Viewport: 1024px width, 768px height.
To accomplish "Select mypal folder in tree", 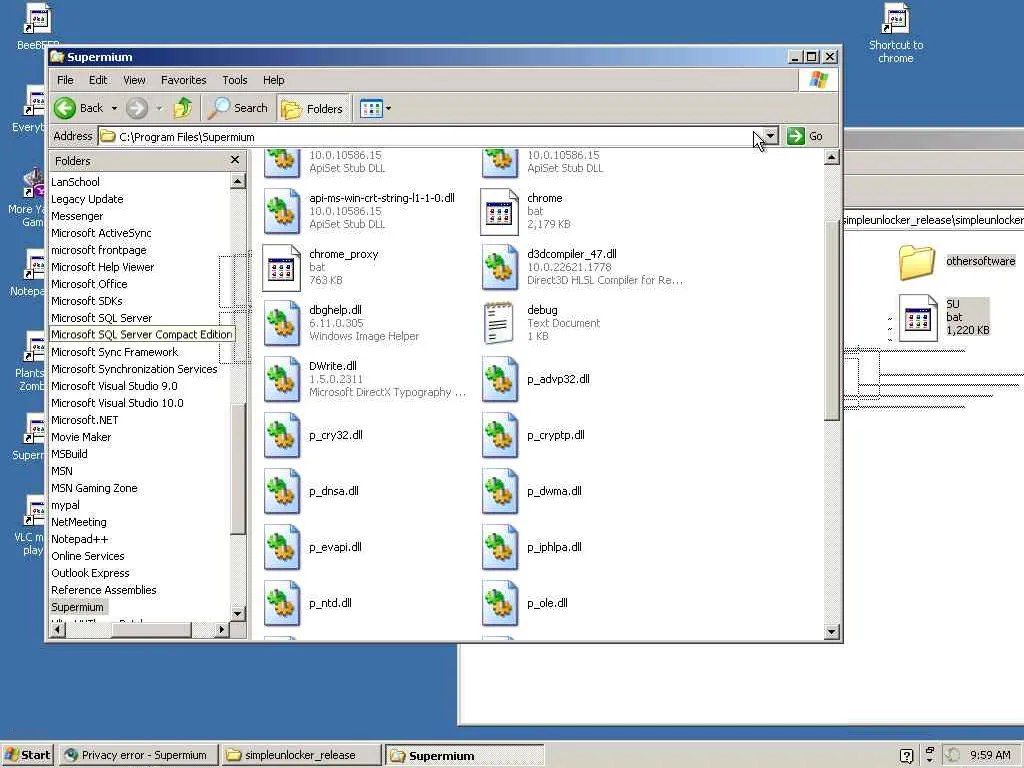I will coord(65,505).
